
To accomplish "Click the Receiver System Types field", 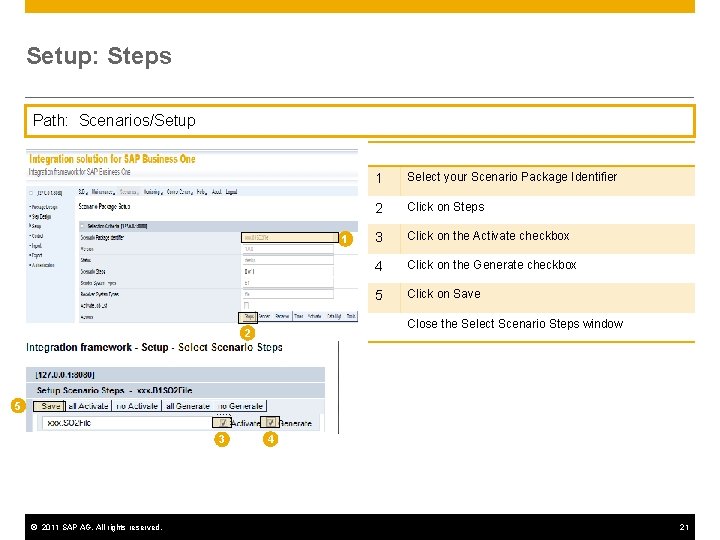I will pos(288,294).
